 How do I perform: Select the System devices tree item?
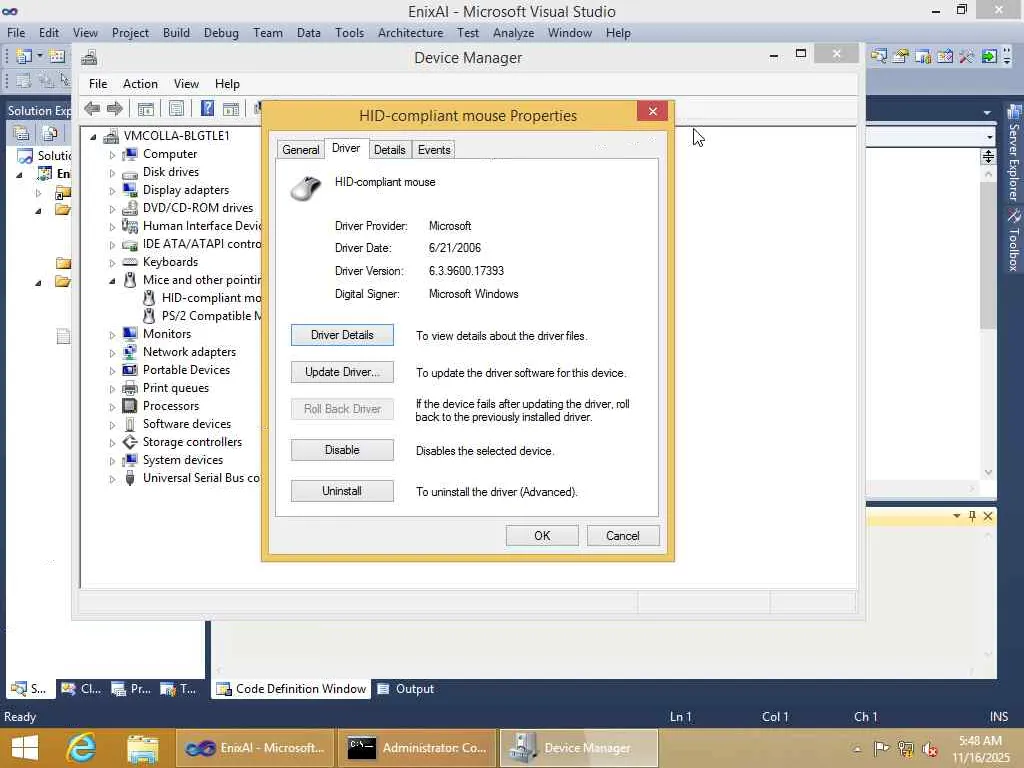pyautogui.click(x=183, y=460)
